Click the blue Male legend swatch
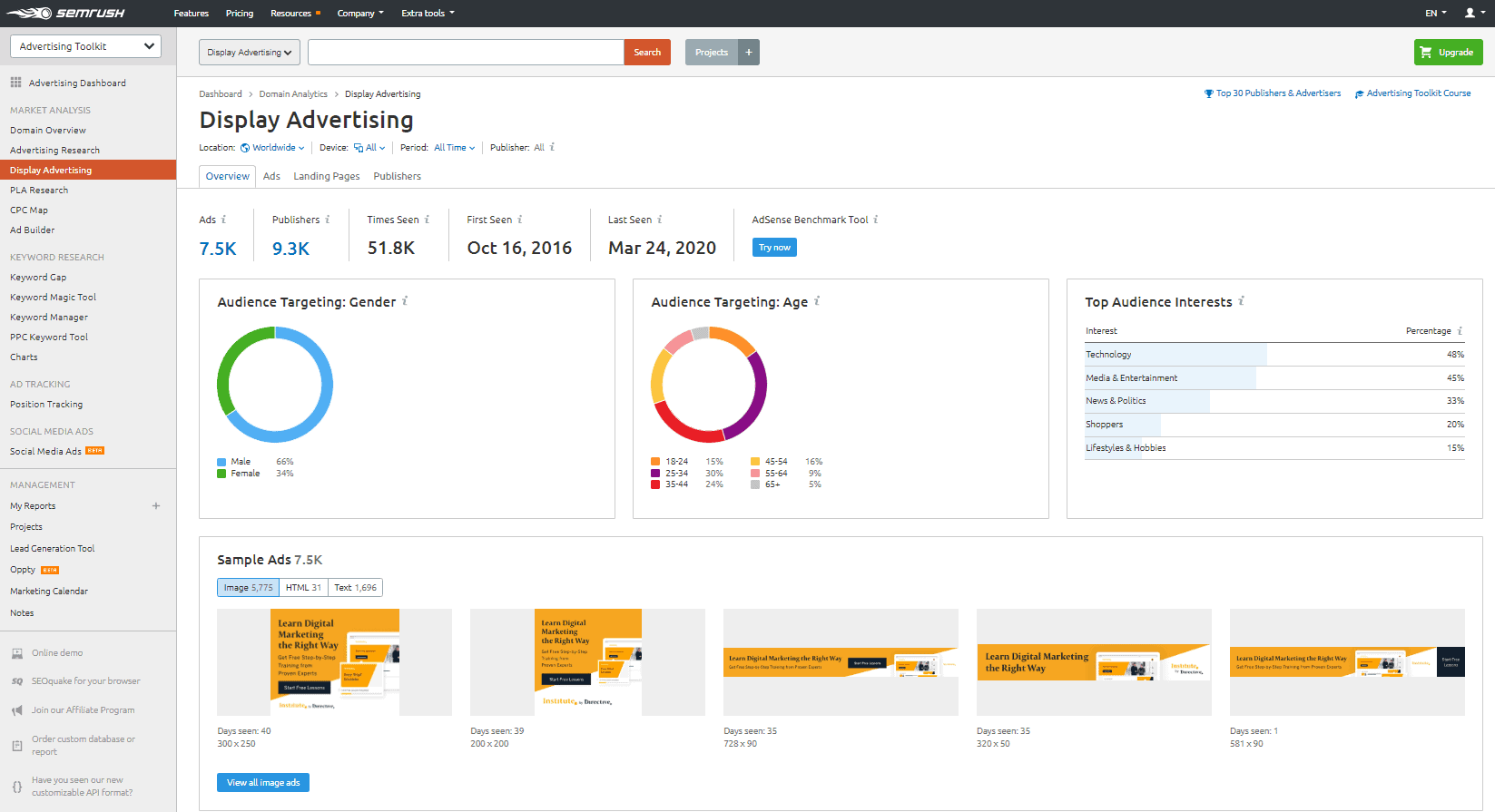Image resolution: width=1495 pixels, height=812 pixels. [221, 462]
